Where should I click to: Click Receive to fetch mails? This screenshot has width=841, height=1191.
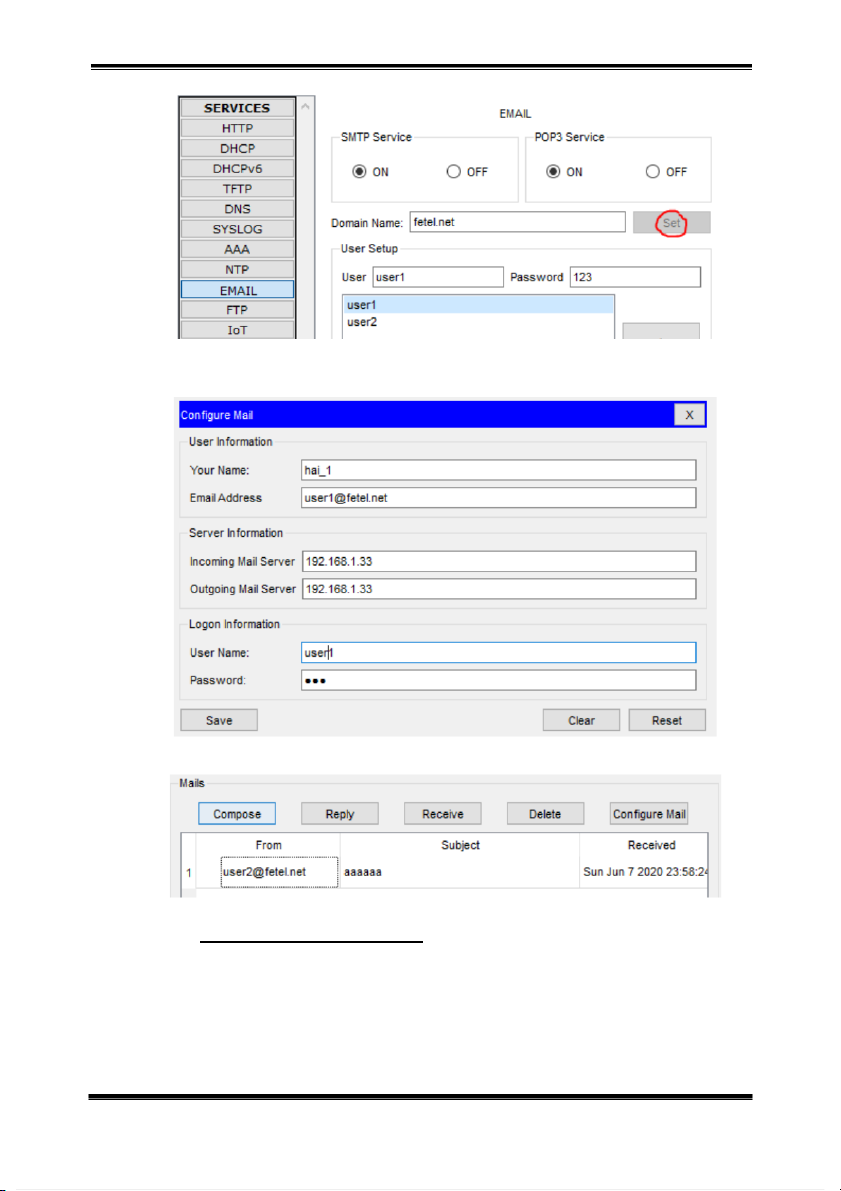(443, 813)
